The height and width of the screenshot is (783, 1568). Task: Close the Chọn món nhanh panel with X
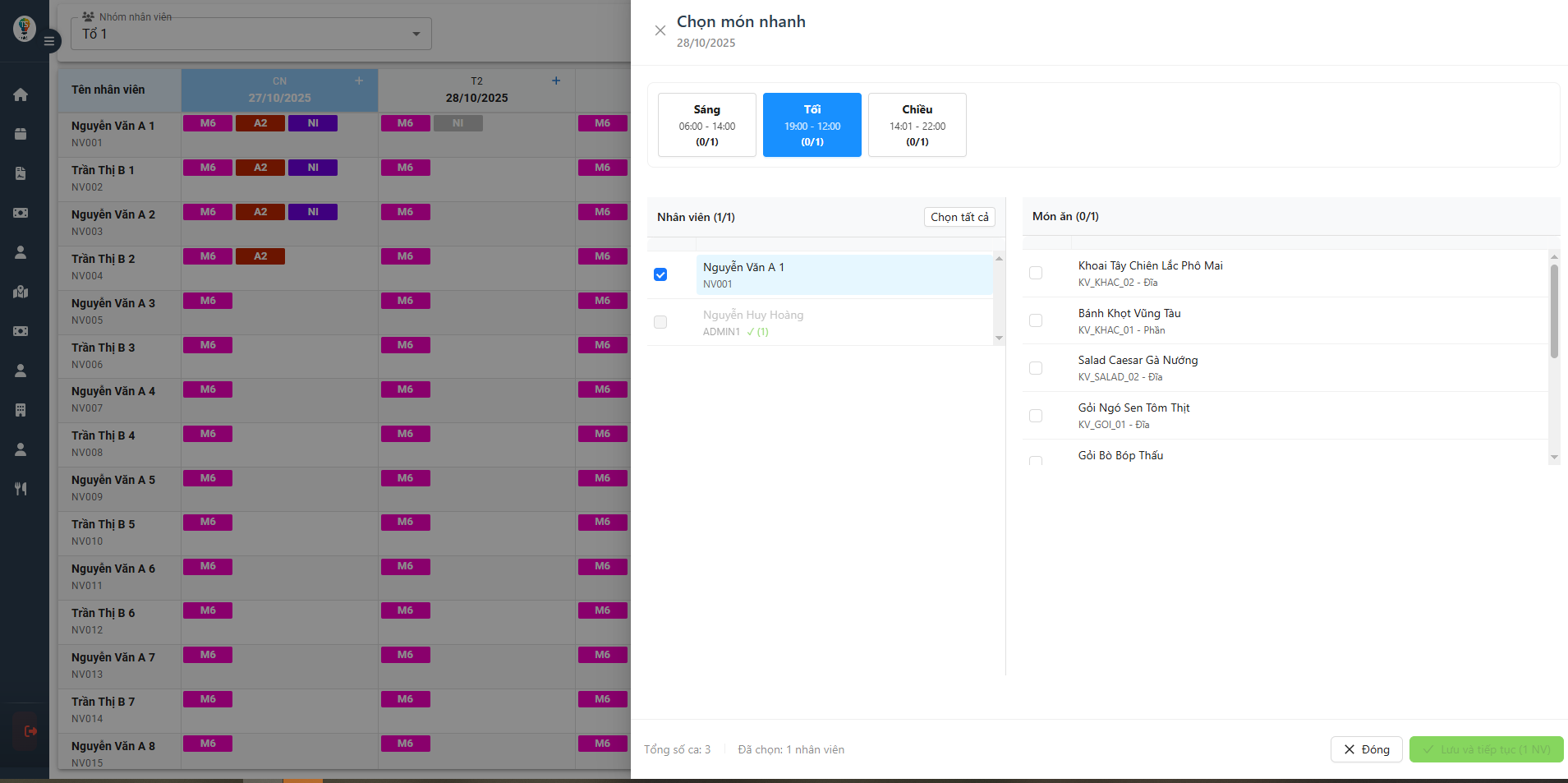(660, 31)
